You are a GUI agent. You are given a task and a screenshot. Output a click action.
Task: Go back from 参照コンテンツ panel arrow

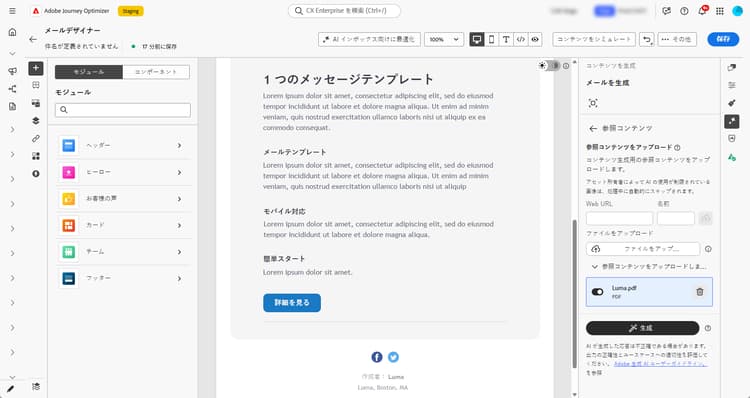[x=593, y=129]
